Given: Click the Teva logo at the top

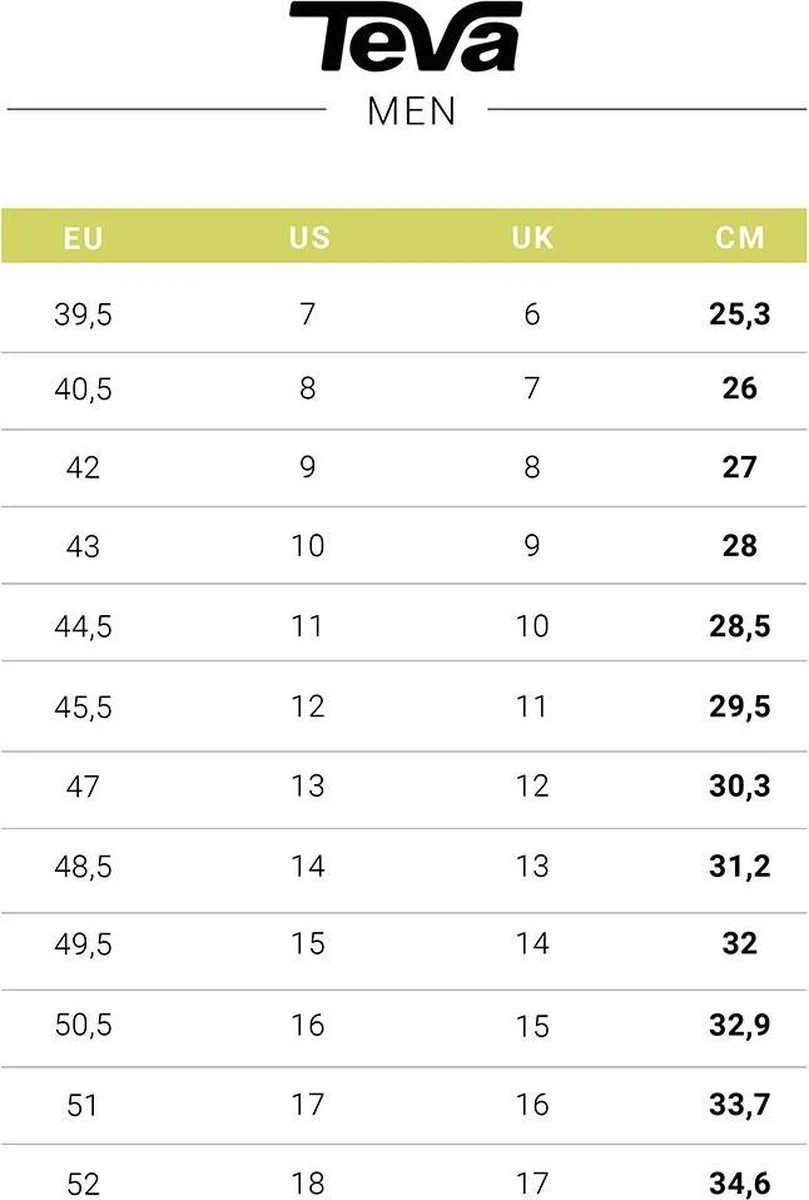Looking at the screenshot, I should [x=404, y=37].
